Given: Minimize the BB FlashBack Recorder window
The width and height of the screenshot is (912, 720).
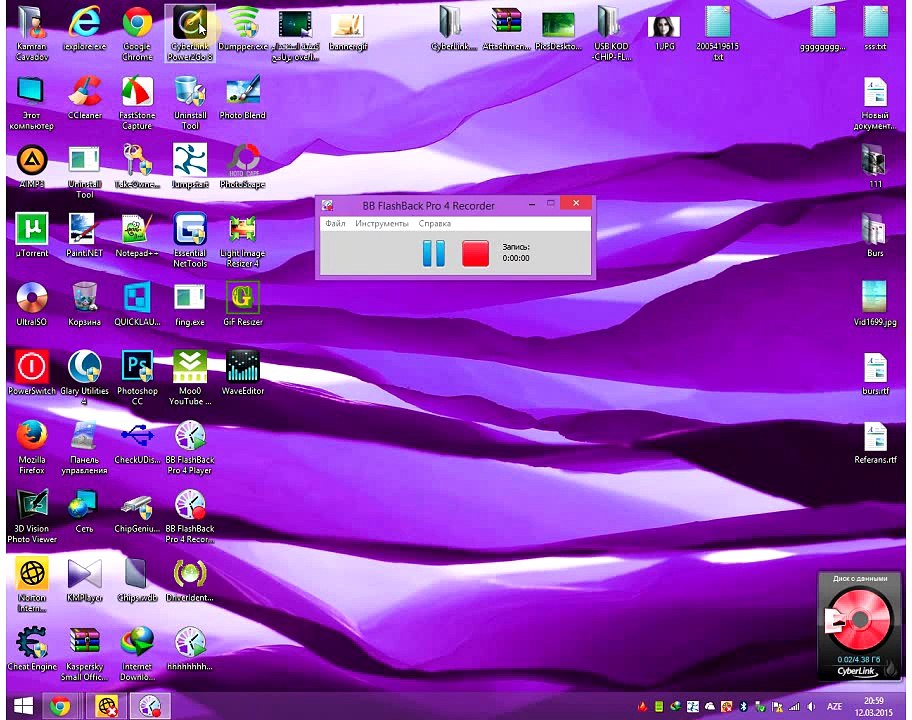Looking at the screenshot, I should (532, 204).
